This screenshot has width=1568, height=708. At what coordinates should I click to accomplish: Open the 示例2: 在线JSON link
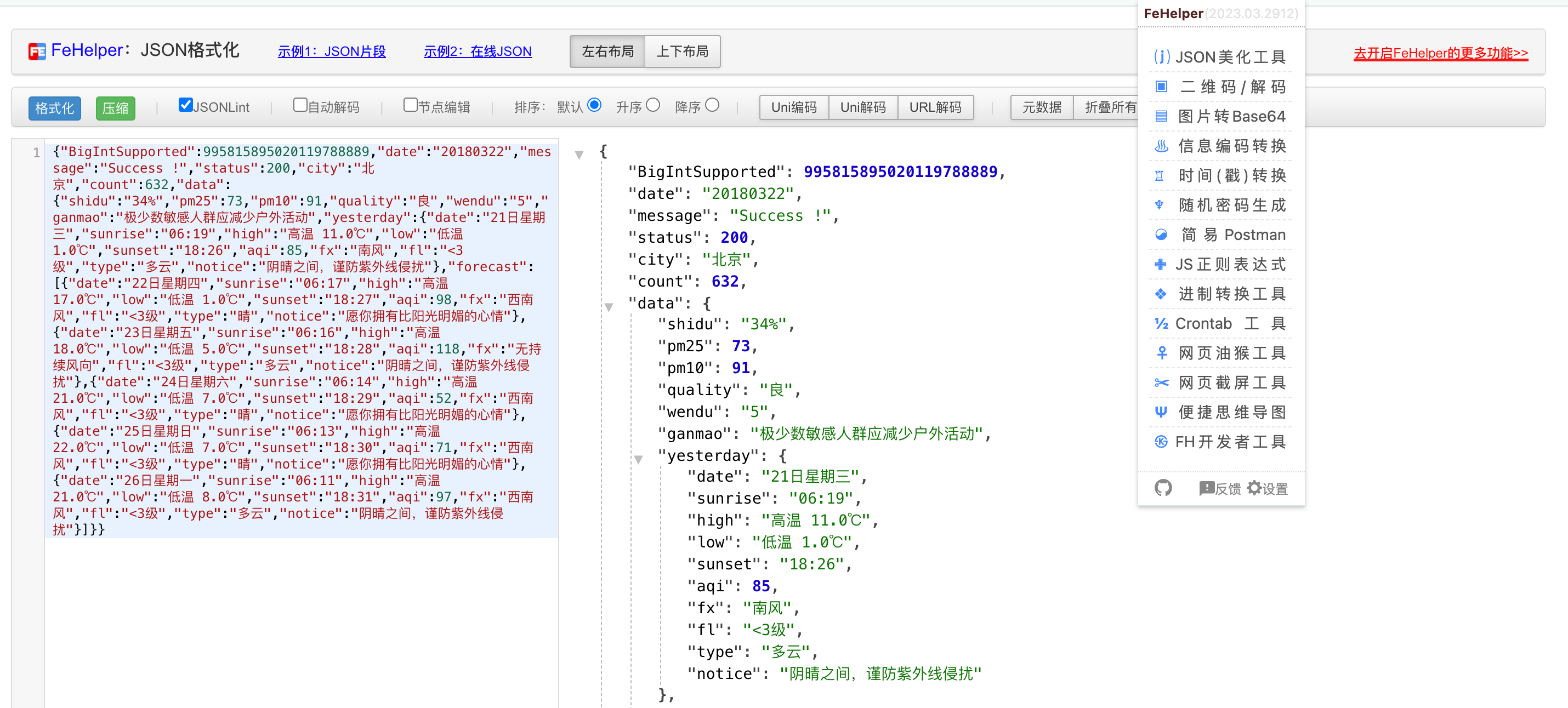pos(477,52)
